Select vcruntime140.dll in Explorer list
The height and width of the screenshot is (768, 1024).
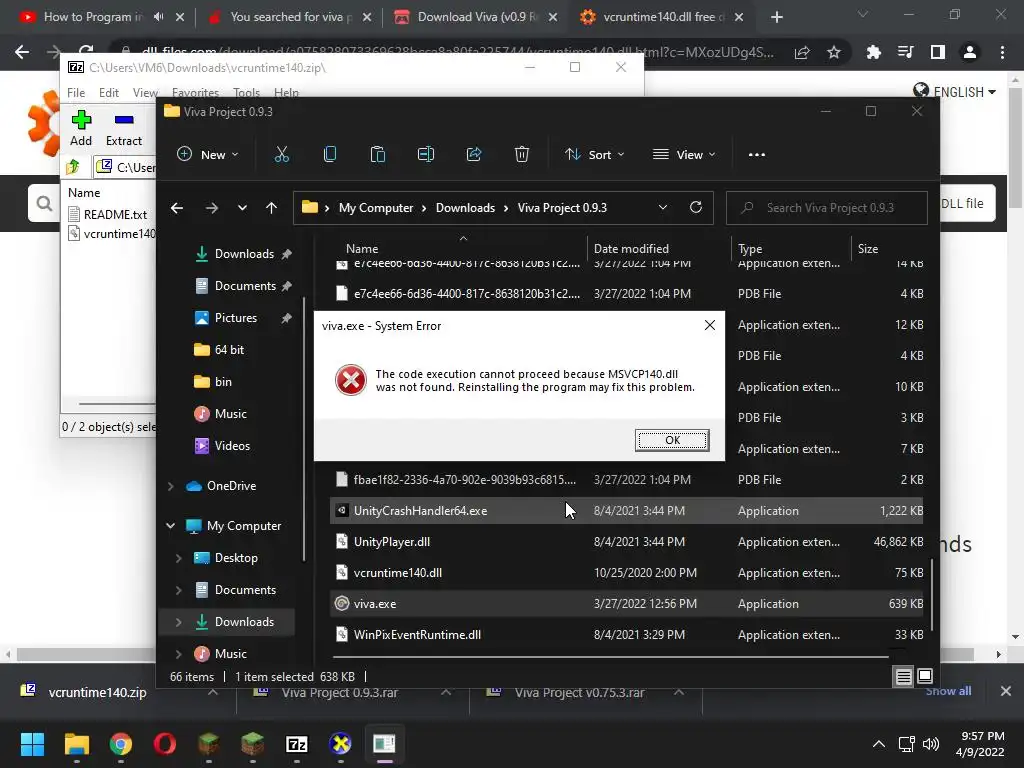point(626,573)
